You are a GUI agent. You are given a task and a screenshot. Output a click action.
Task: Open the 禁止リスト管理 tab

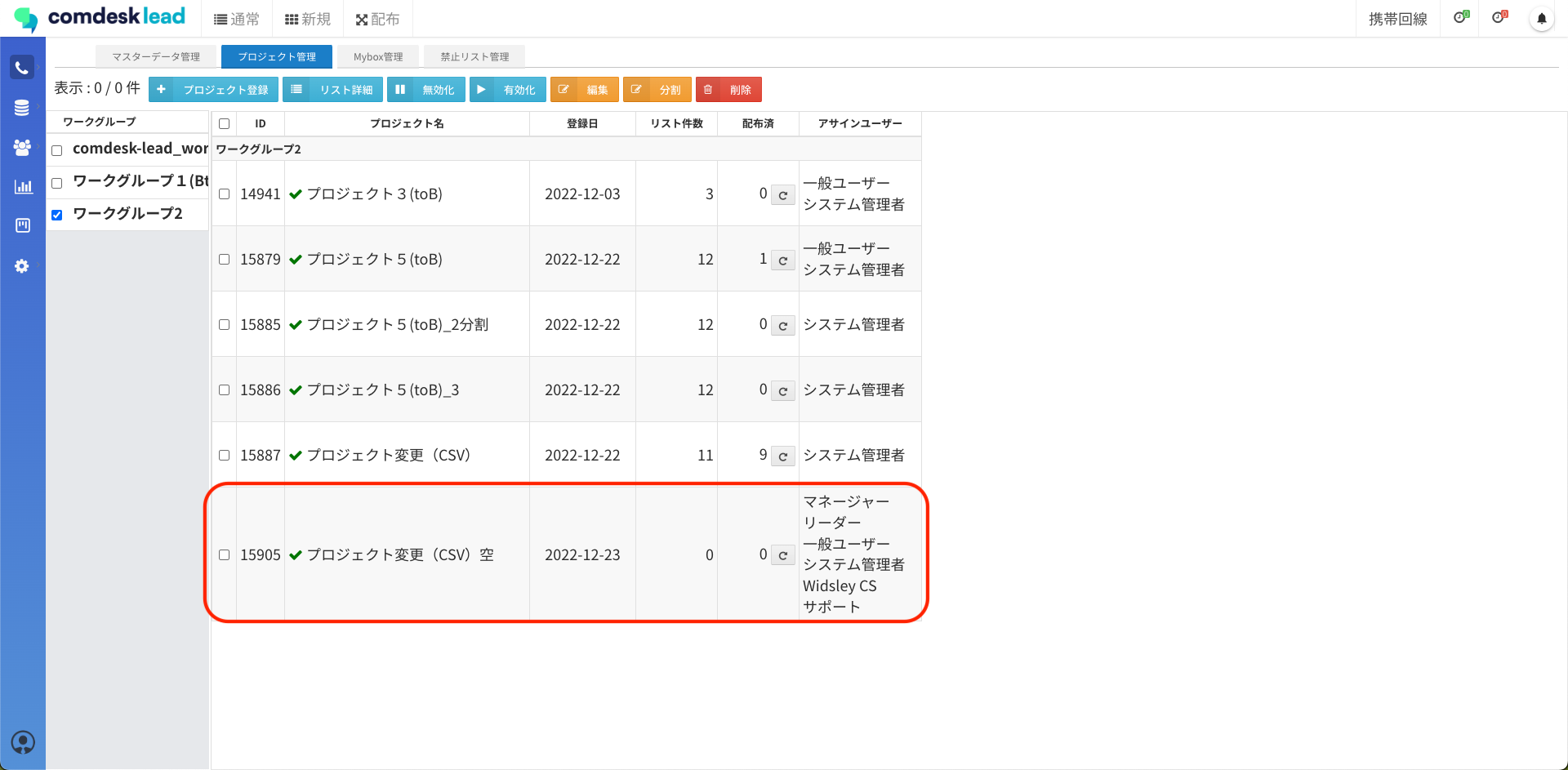click(x=474, y=57)
